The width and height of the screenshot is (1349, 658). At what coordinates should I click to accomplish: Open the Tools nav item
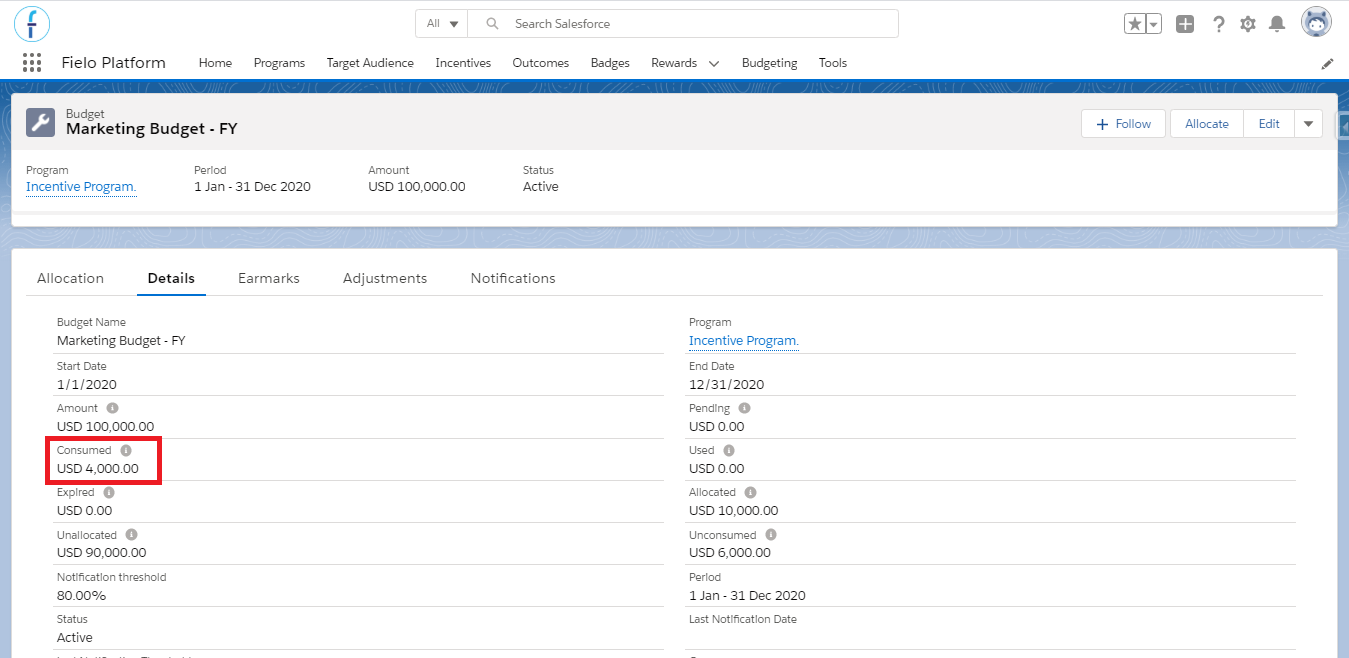pos(833,63)
